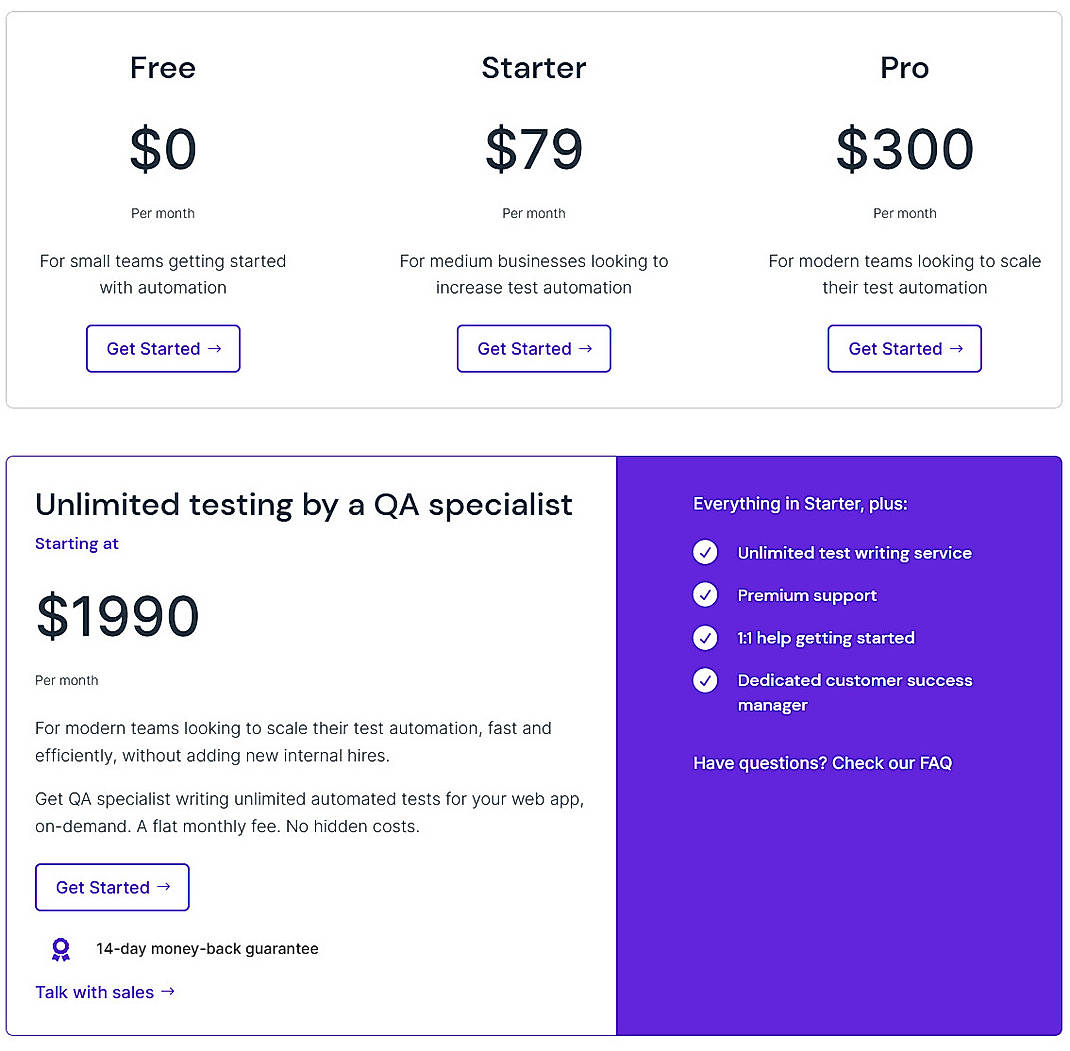Image resolution: width=1070 pixels, height=1051 pixels.
Task: Click the 14-day money-back guarantee text
Action: [207, 948]
